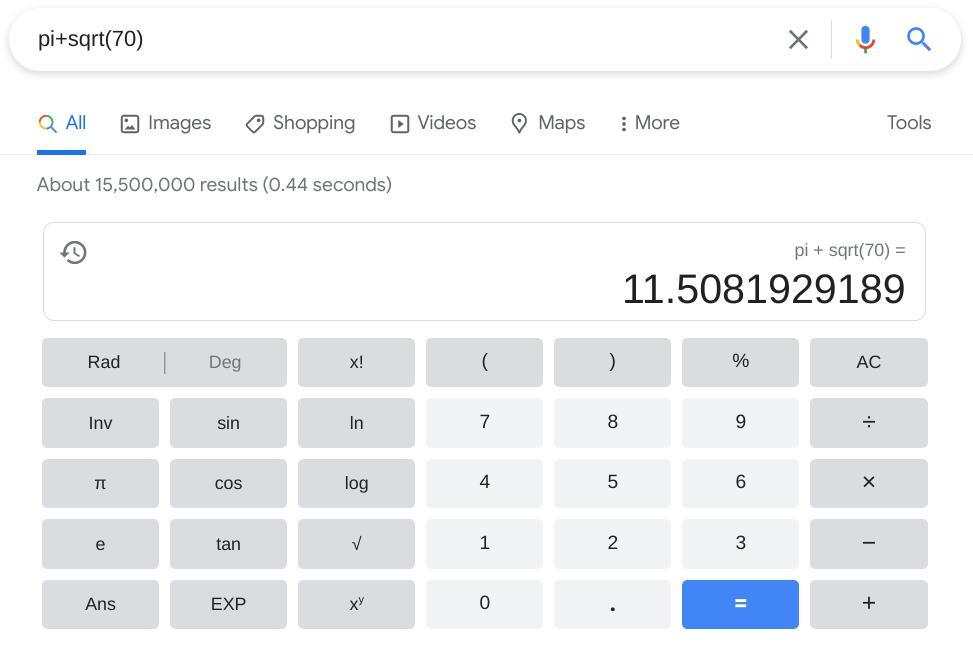Click the blue magnifier search icon
Screen dimensions: 973x651
[x=919, y=39]
